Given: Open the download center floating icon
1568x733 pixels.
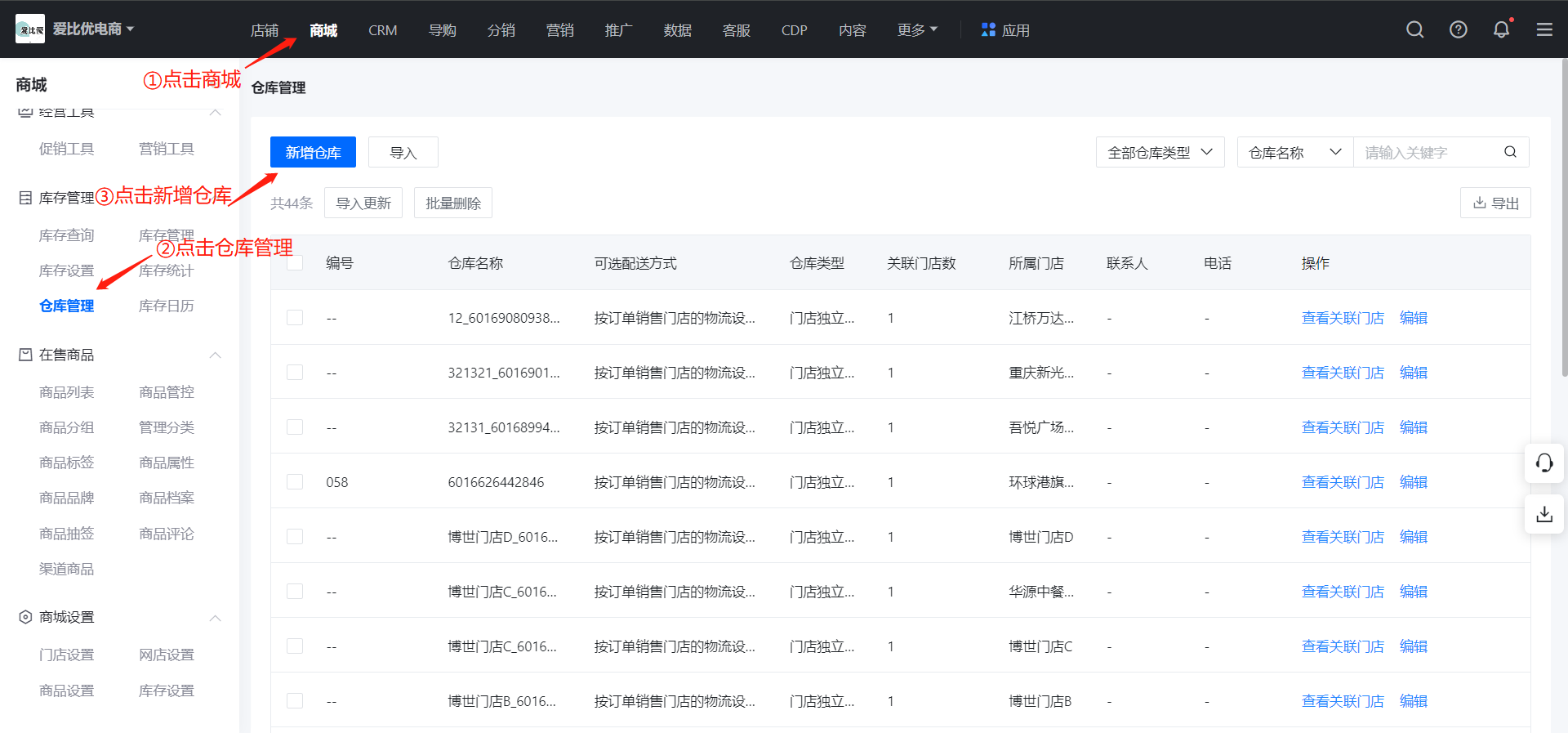Looking at the screenshot, I should 1544,514.
